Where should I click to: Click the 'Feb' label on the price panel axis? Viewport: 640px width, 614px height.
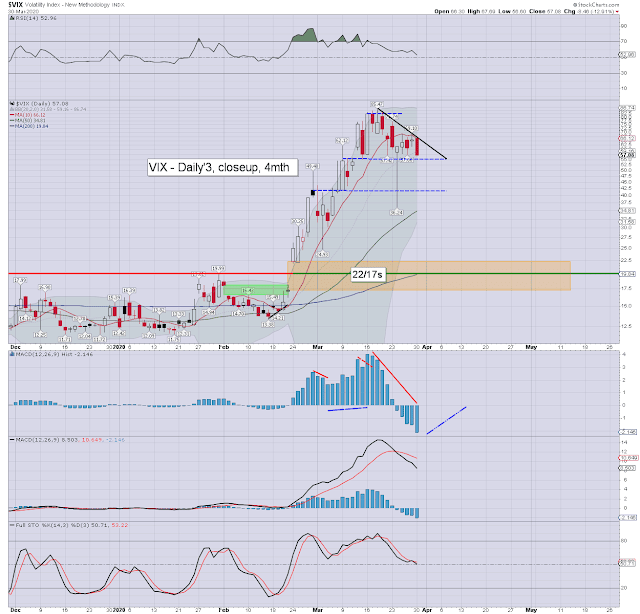click(224, 347)
